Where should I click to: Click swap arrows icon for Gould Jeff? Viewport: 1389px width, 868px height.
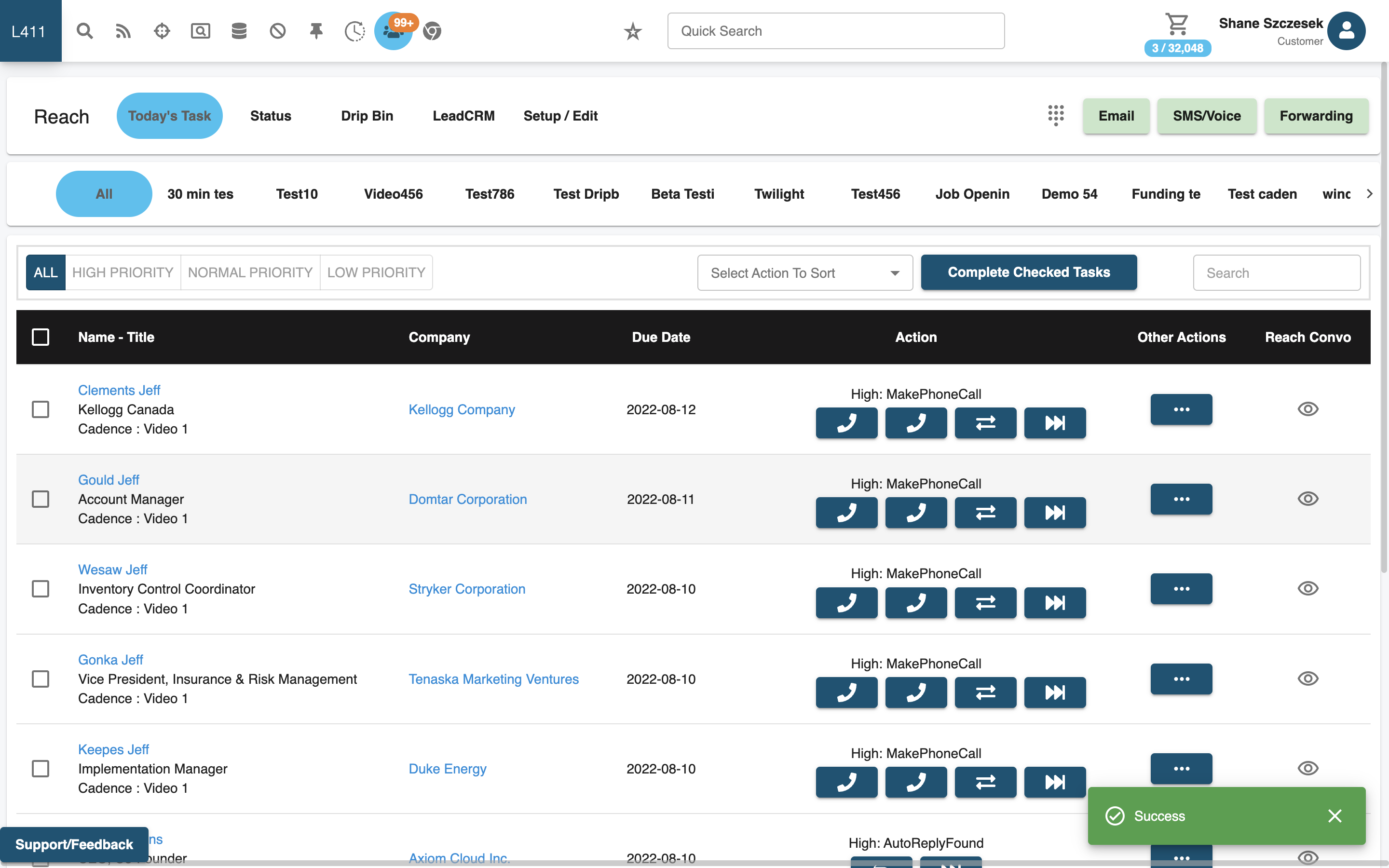point(985,513)
